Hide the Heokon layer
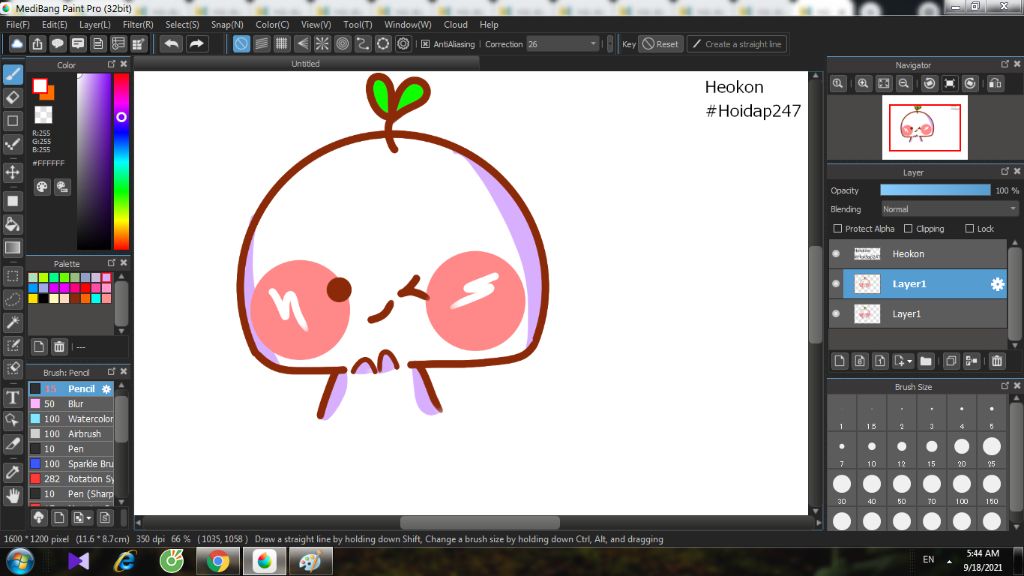 point(836,254)
